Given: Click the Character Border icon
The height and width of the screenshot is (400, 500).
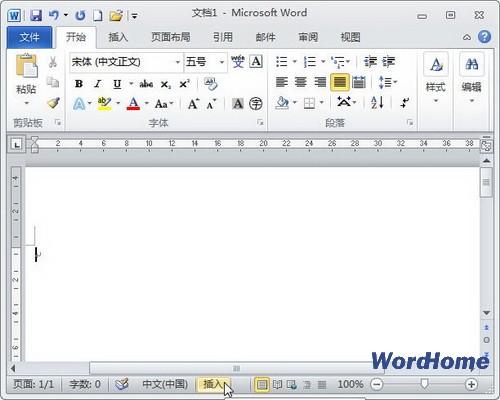Looking at the screenshot, I should pos(256,62).
